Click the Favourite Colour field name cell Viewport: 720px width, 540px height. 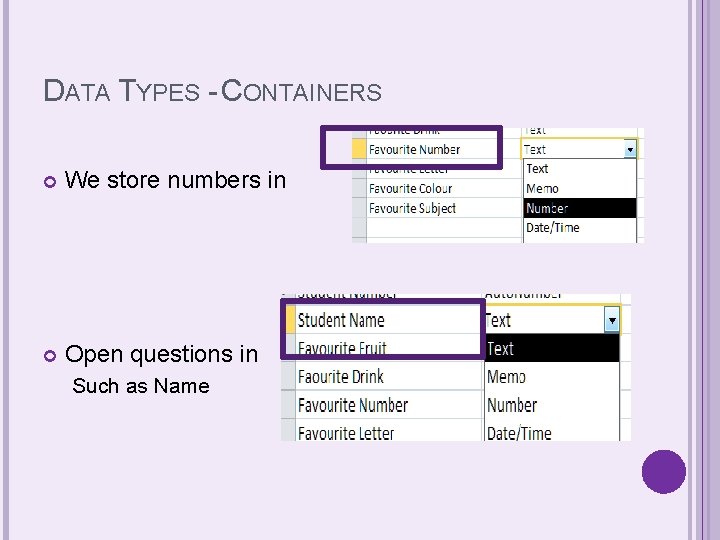[443, 188]
